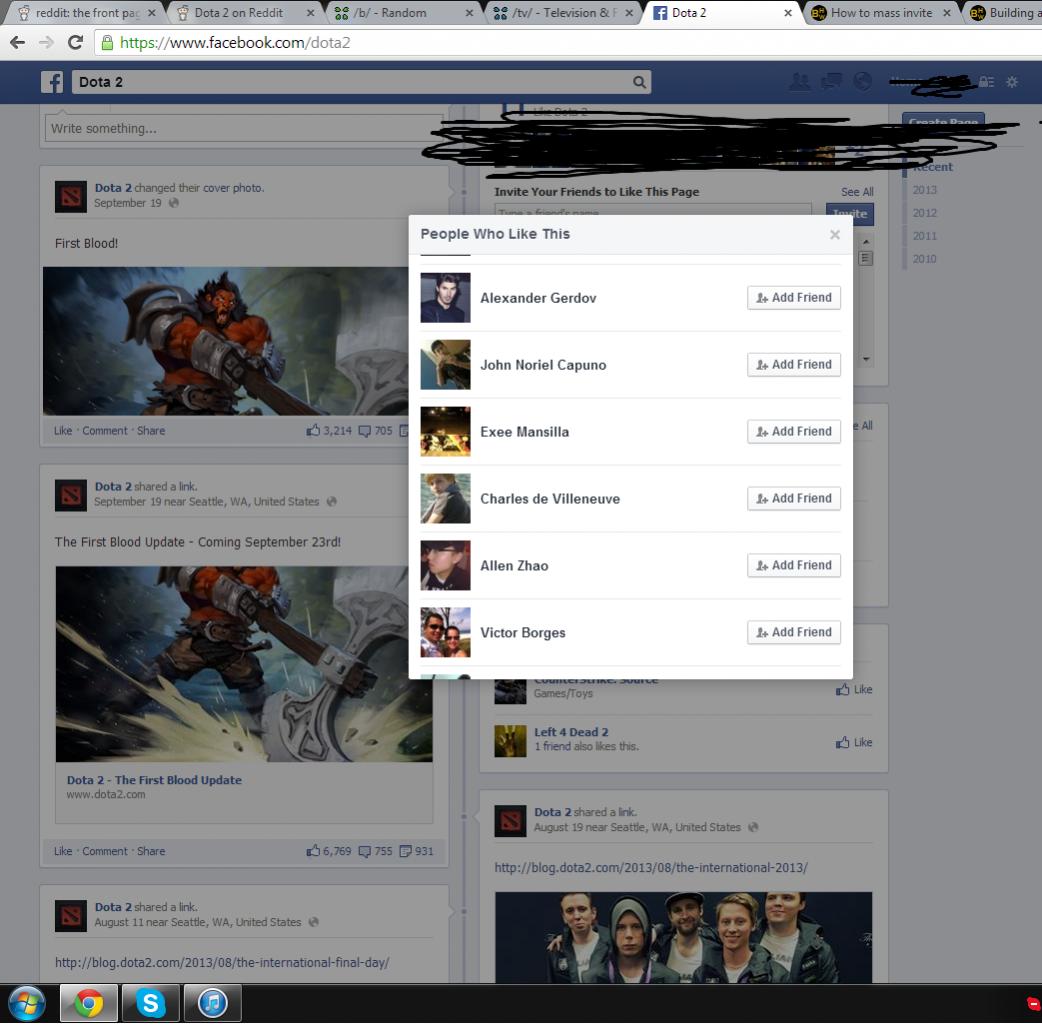Click comment count 755 icon
This screenshot has width=1042, height=1030.
(x=375, y=851)
